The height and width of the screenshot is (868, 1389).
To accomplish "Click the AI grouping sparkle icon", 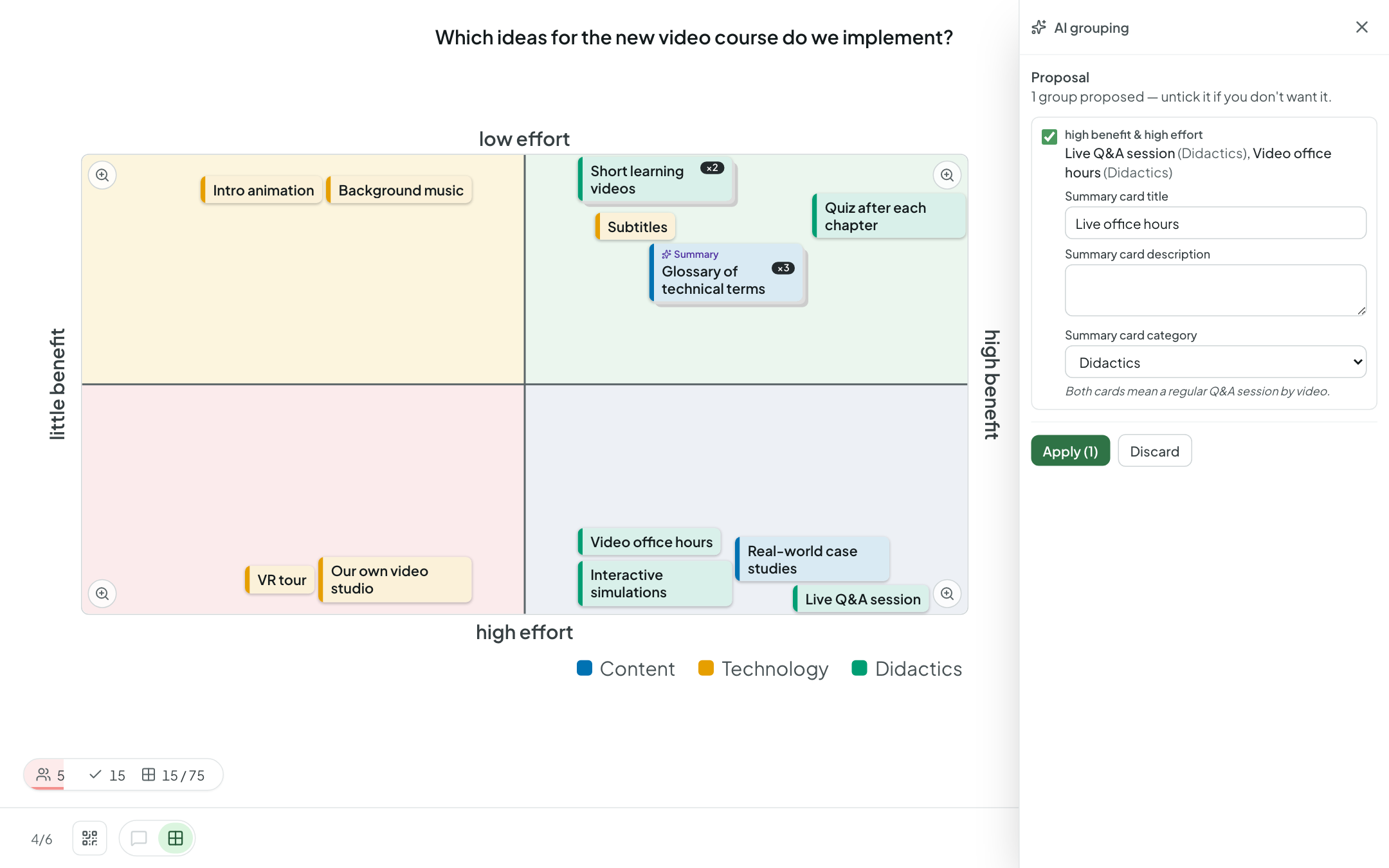I will (1039, 28).
